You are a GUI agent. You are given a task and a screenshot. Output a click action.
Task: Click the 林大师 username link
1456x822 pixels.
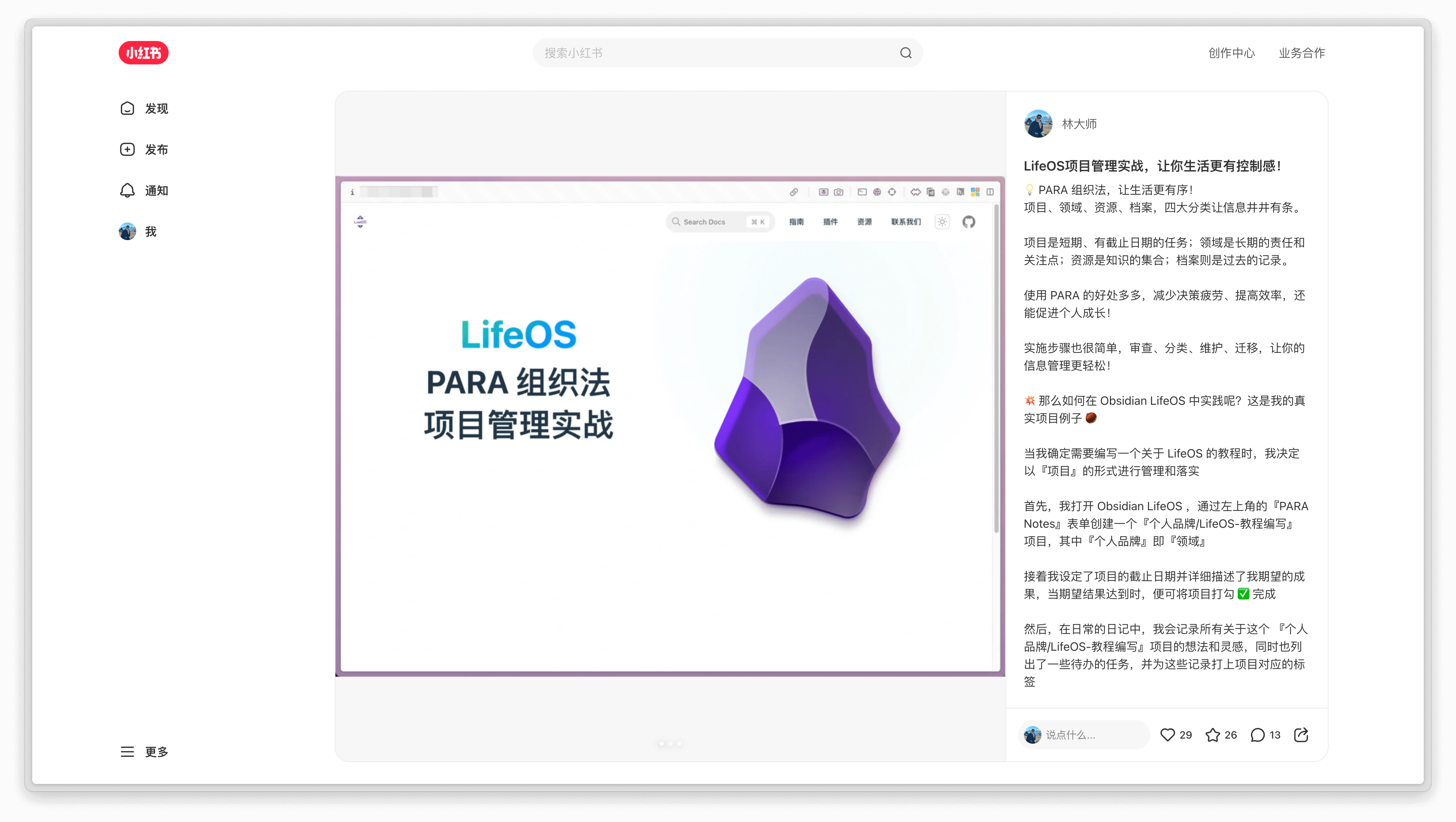tap(1080, 124)
